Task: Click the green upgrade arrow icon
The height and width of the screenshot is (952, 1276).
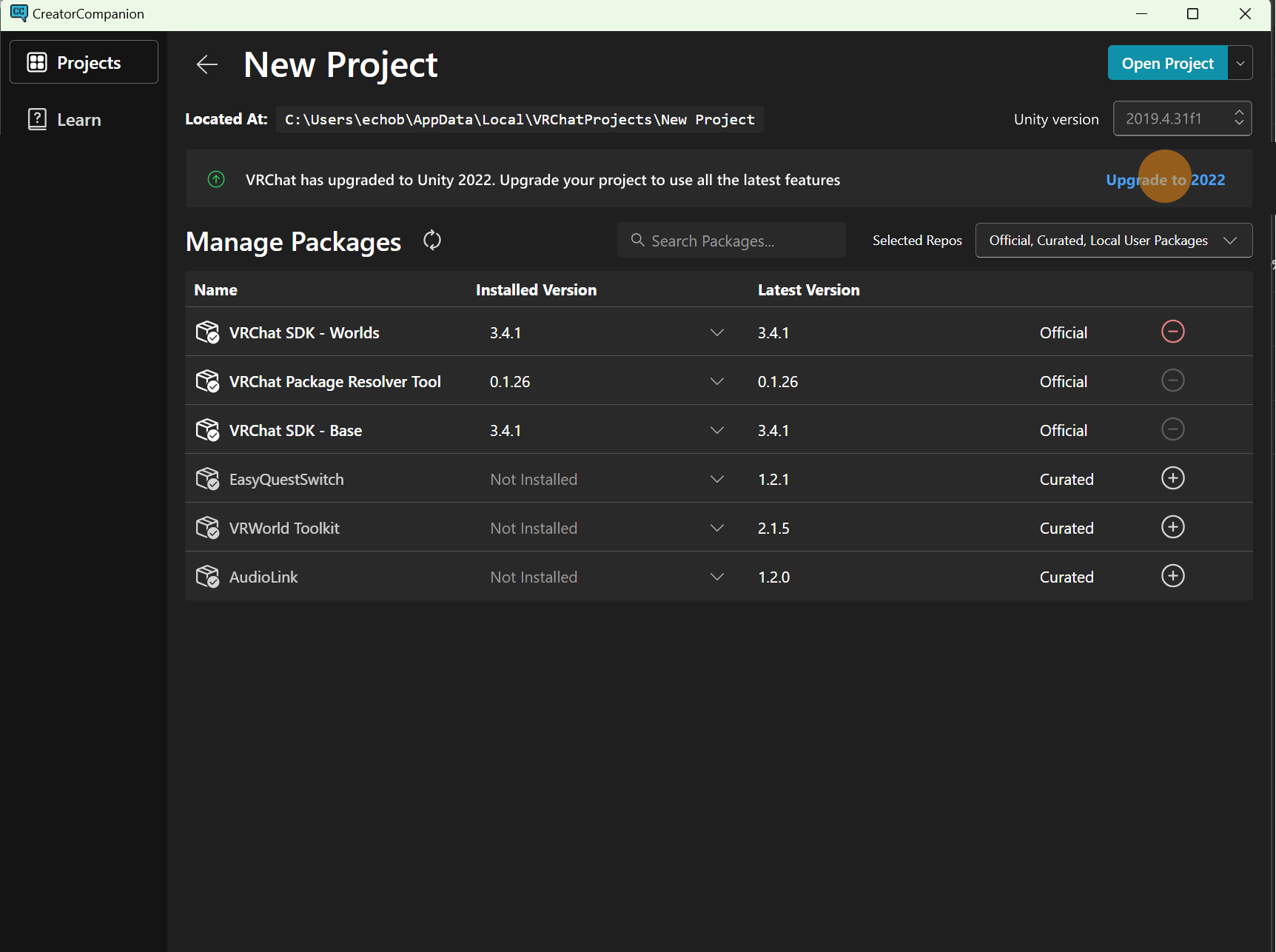Action: (215, 179)
